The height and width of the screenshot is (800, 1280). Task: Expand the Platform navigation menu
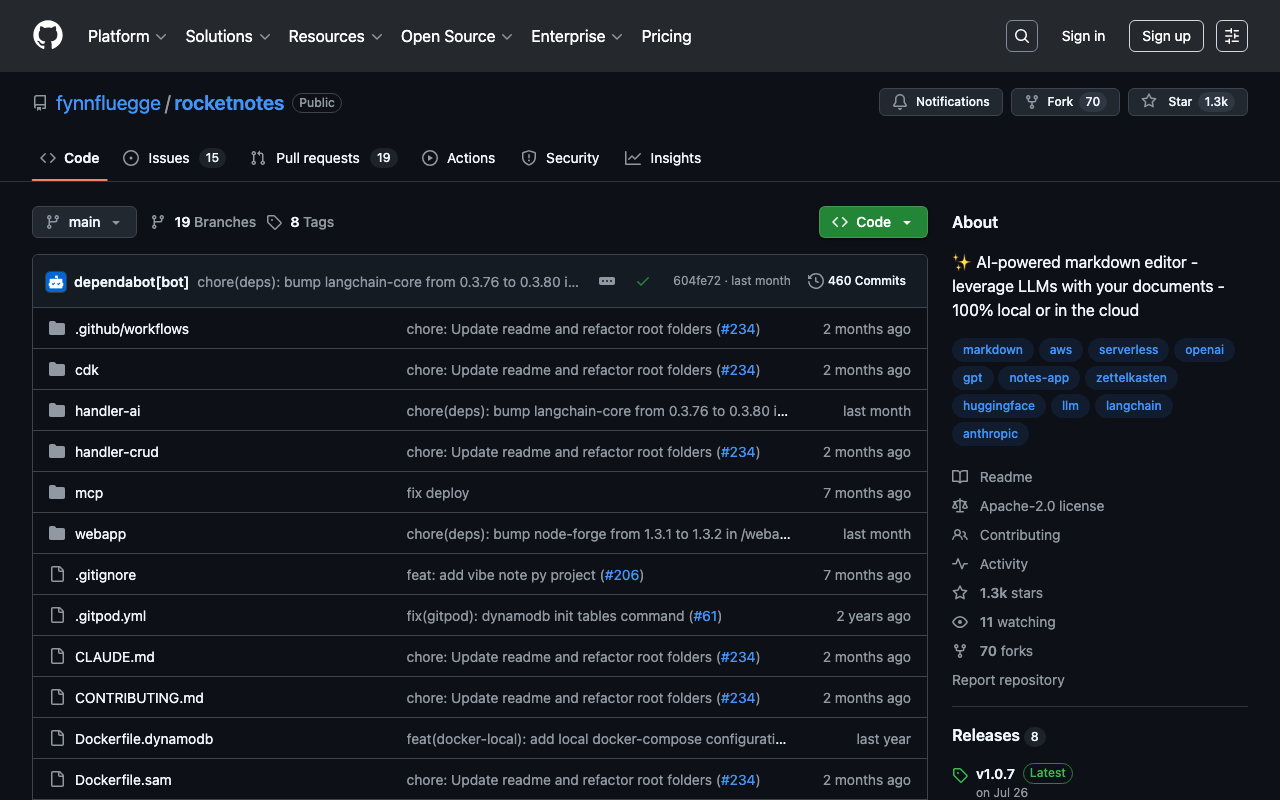[x=127, y=36]
